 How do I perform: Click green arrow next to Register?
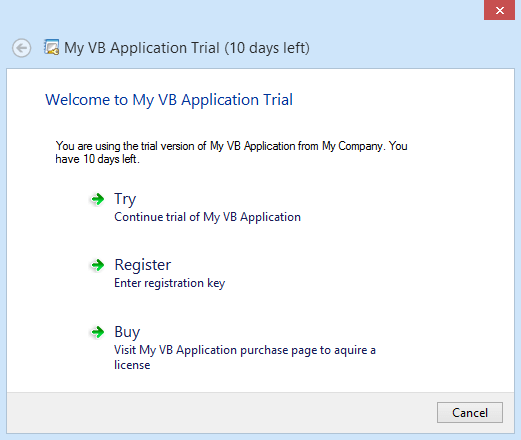point(98,265)
